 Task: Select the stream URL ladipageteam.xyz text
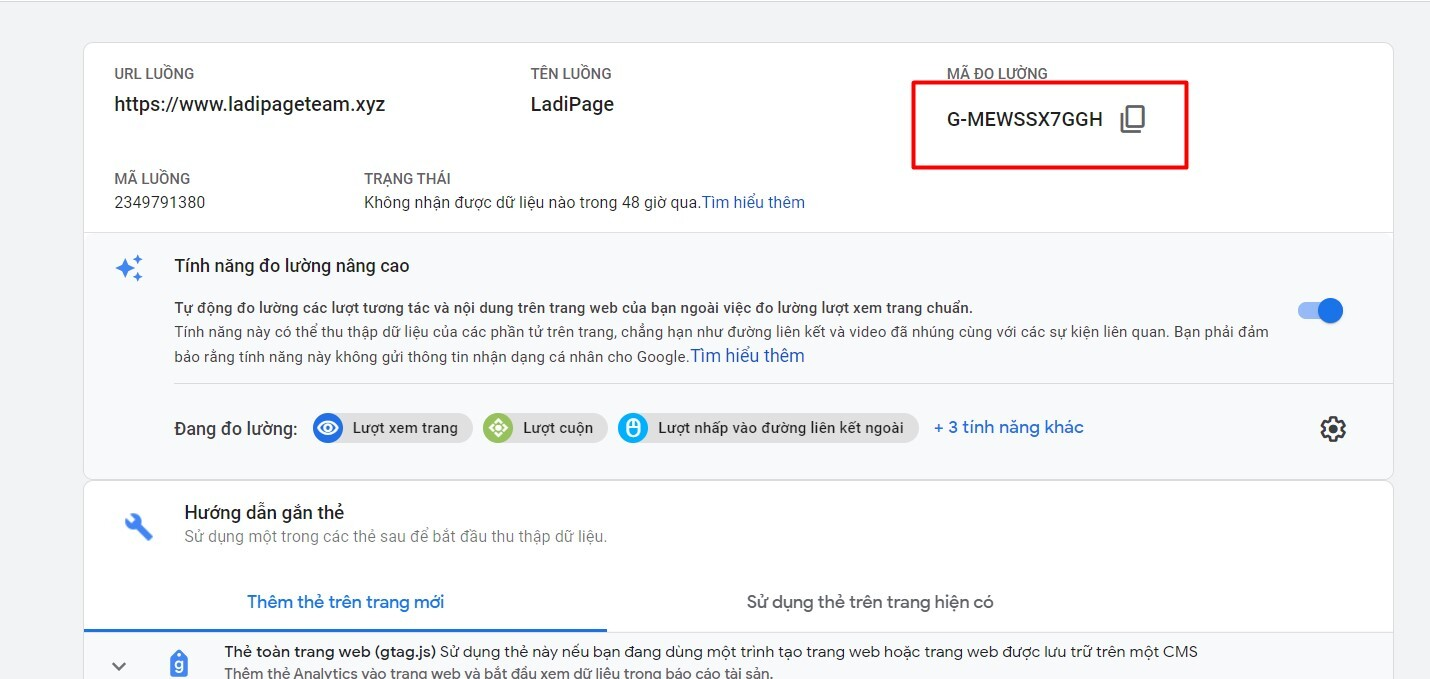tap(249, 104)
